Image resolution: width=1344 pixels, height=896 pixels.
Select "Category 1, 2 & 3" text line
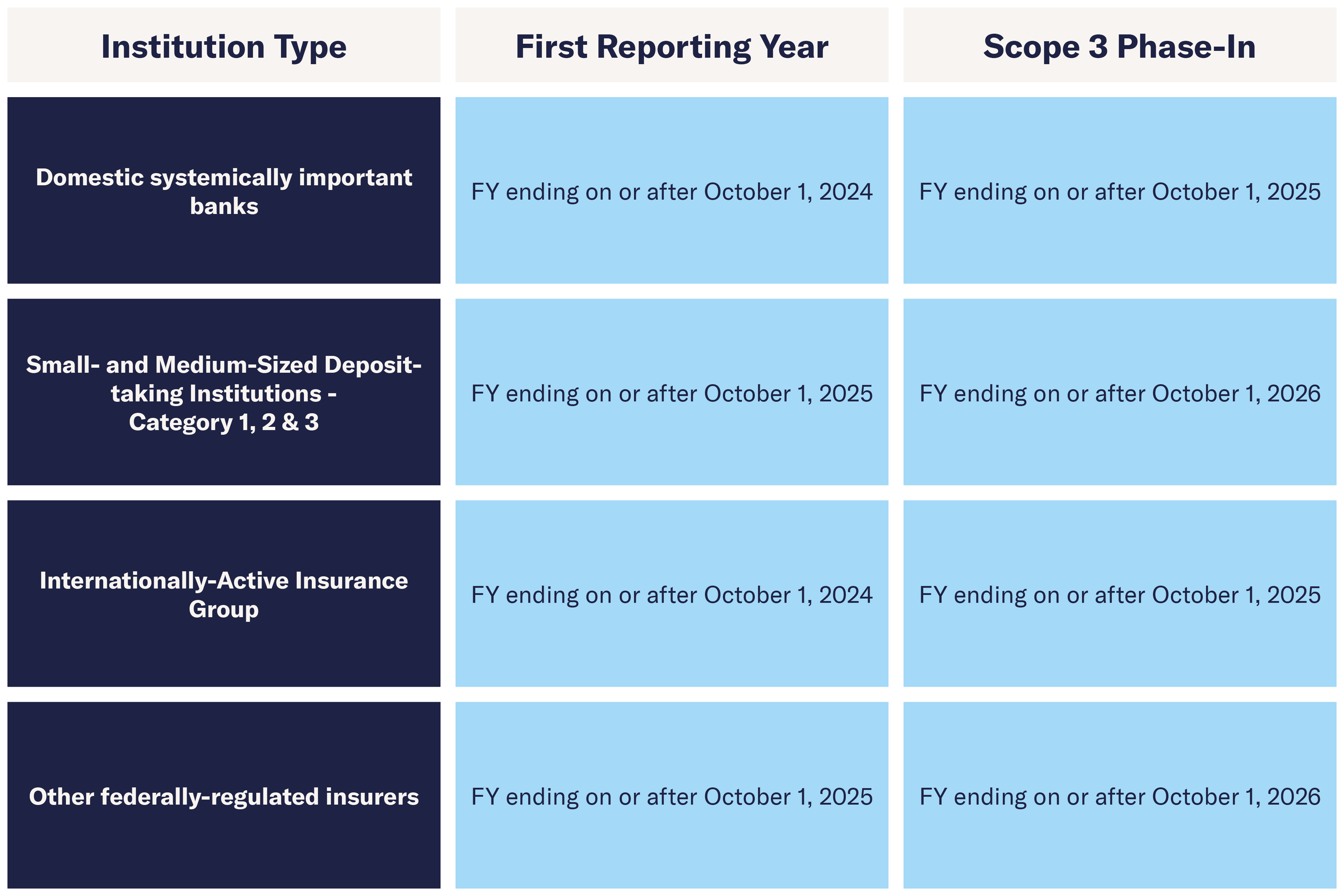coord(224,423)
